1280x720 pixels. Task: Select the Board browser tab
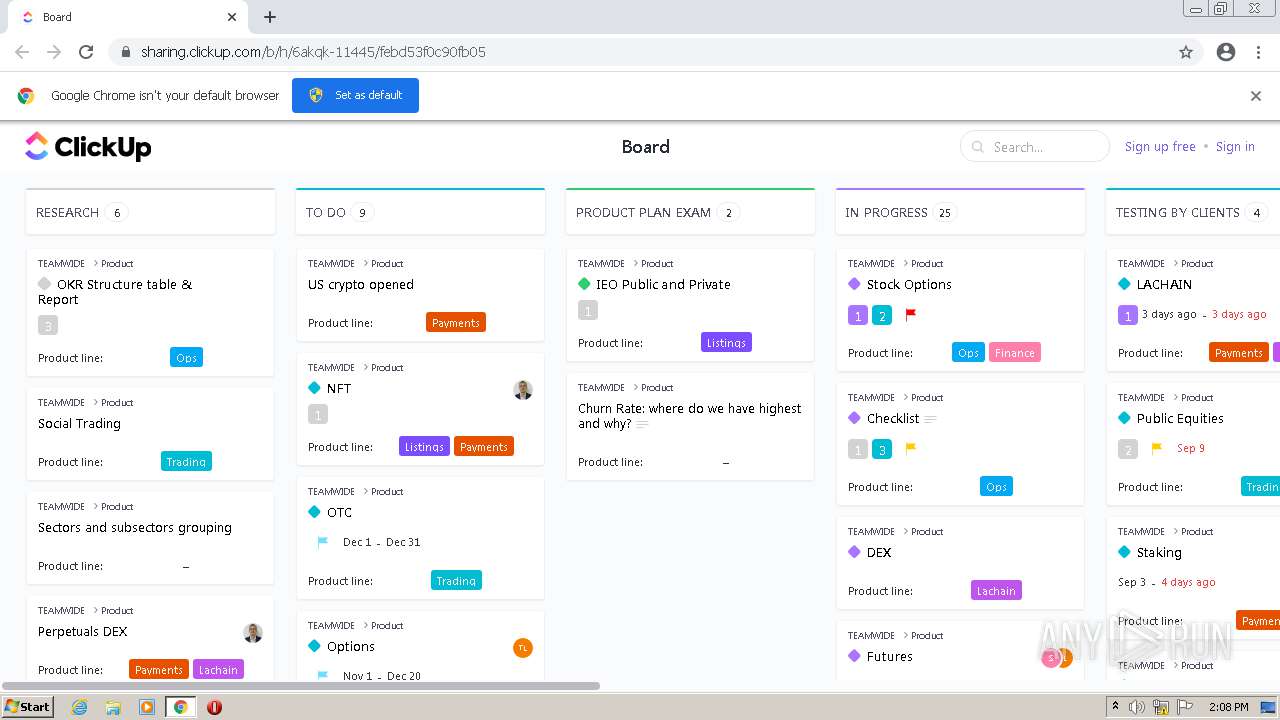pos(128,17)
